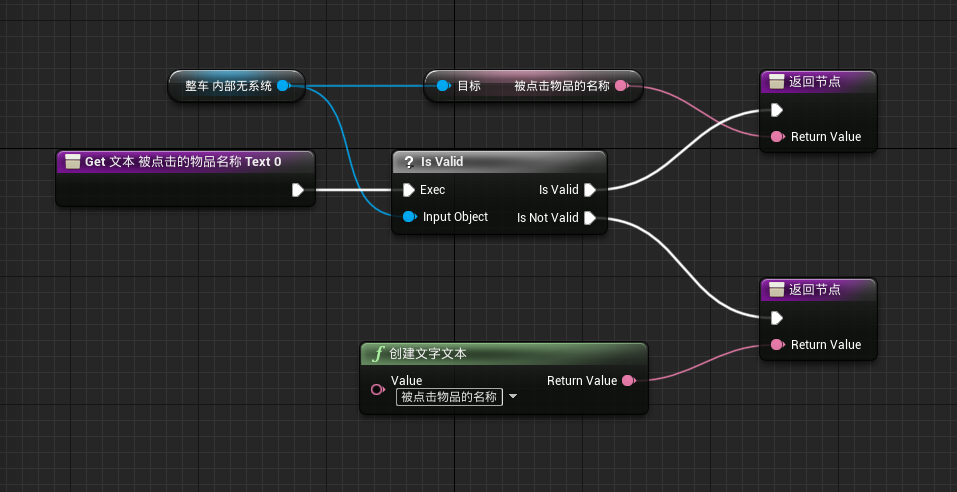Click the header icon of bottom 返回节点
The image size is (957, 492).
776,290
